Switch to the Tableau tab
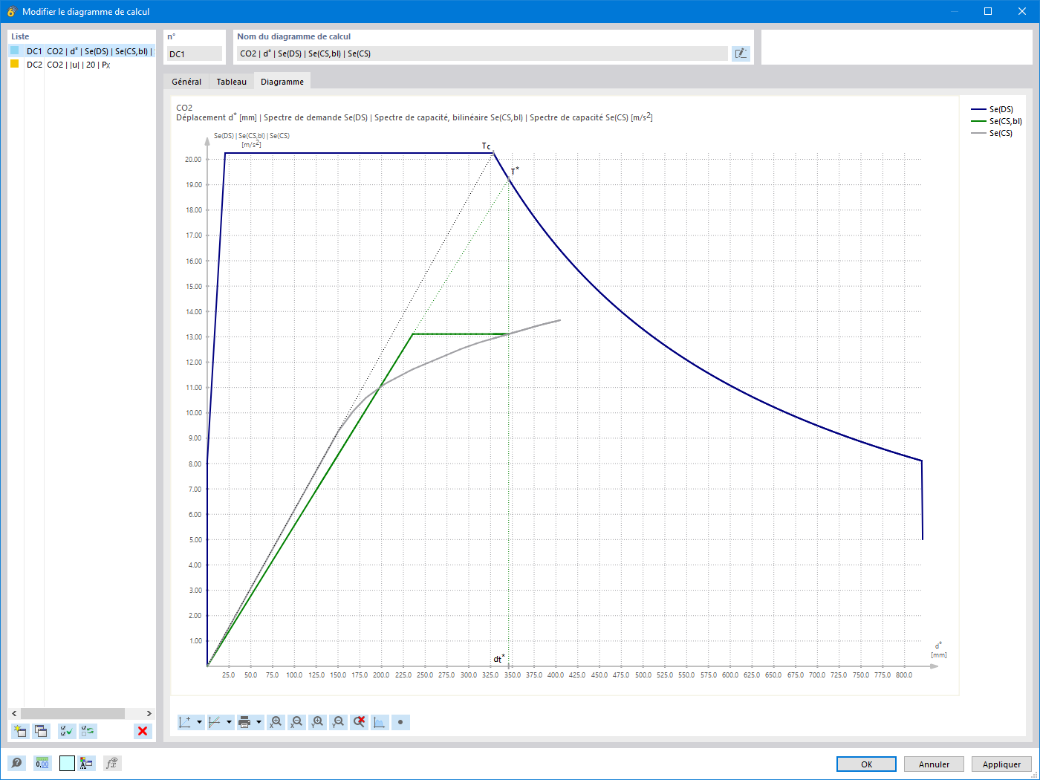The image size is (1040, 780). [x=231, y=82]
